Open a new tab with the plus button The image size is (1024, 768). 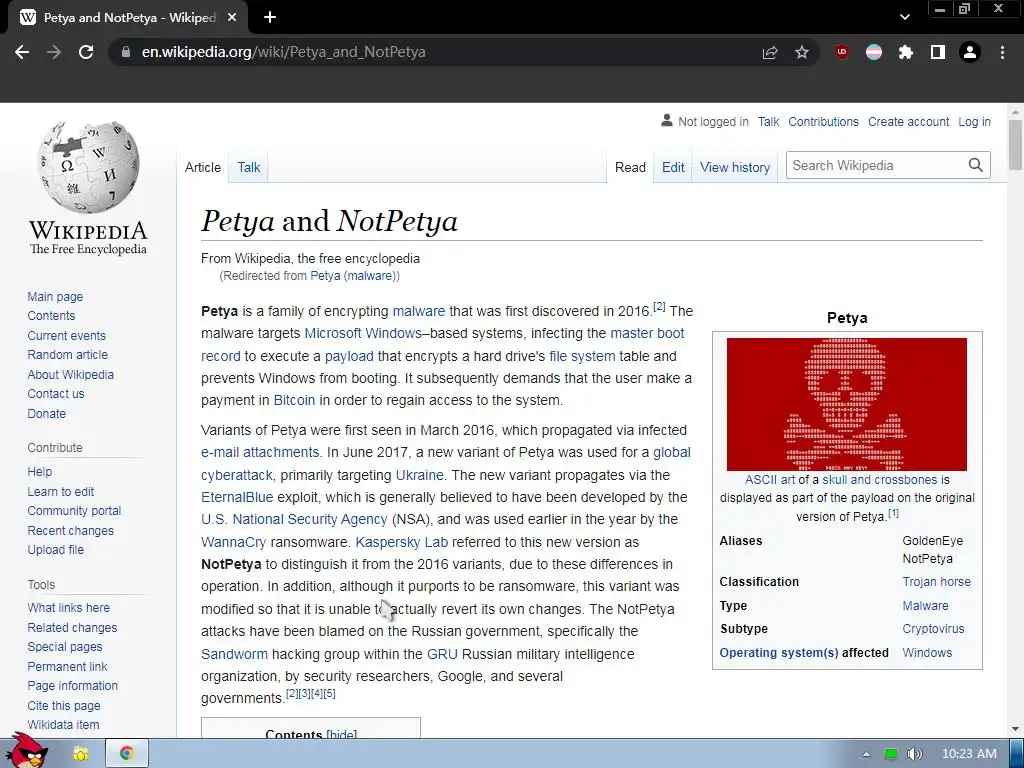point(270,18)
